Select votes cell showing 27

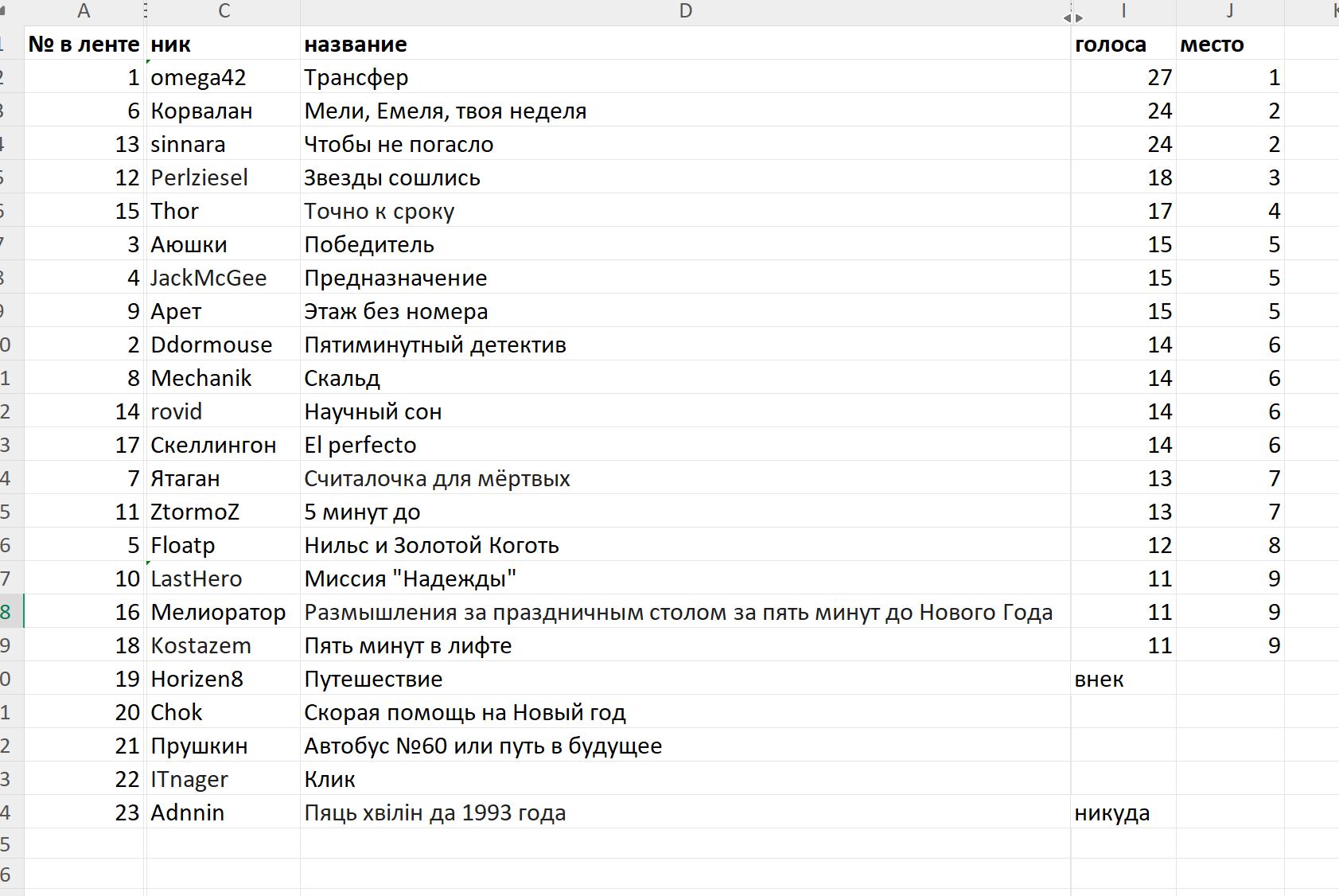[x=1123, y=77]
